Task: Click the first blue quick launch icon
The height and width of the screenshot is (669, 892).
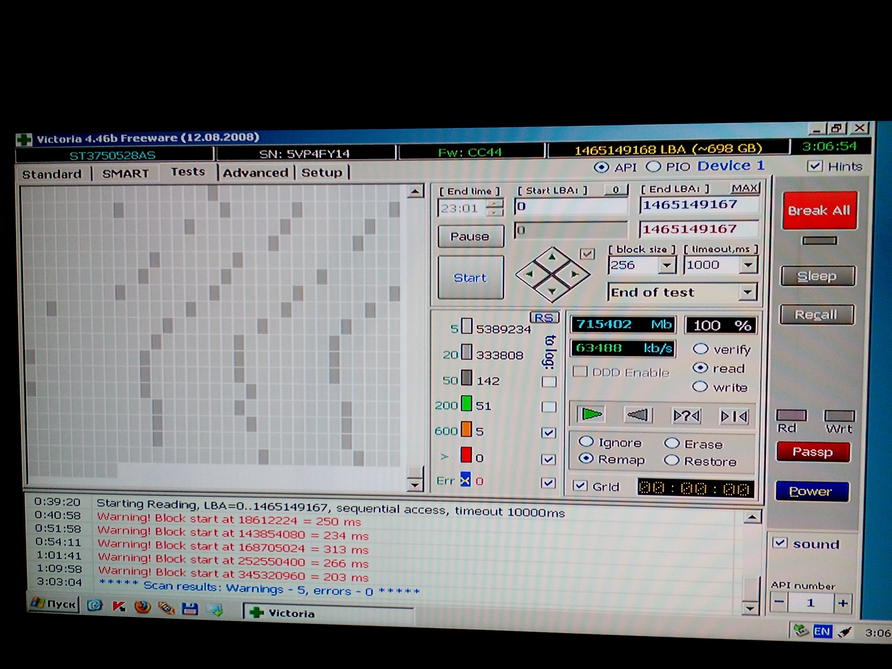Action: point(94,605)
